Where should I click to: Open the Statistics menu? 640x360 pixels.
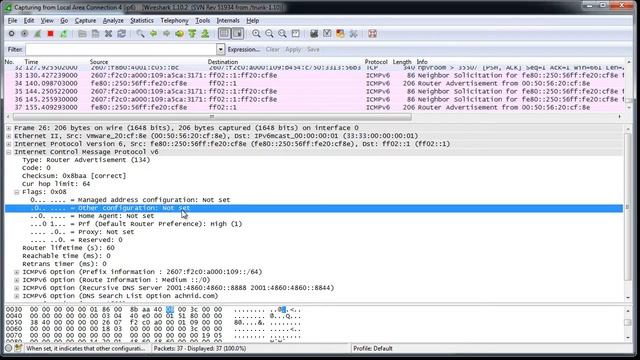click(x=142, y=20)
